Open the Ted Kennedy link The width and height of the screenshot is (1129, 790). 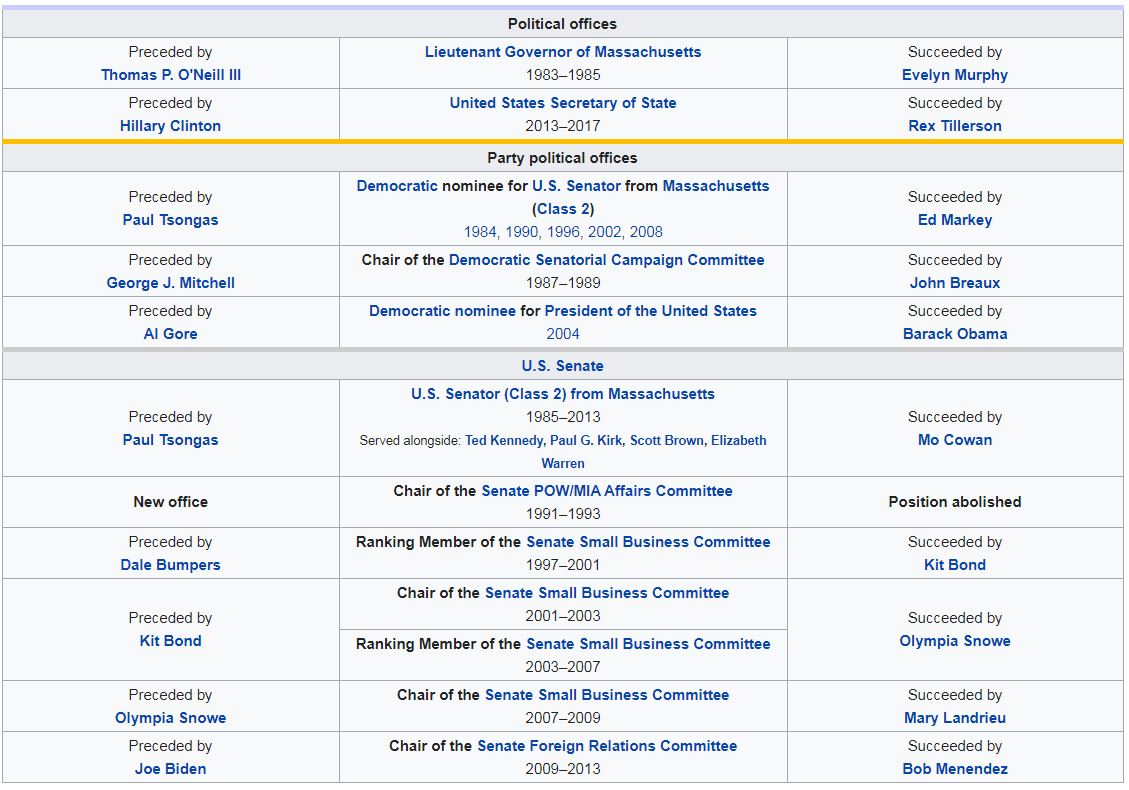coord(504,441)
